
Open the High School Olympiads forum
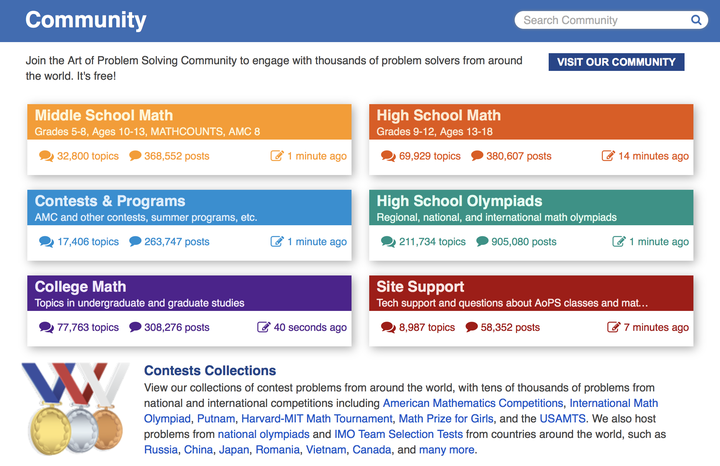(459, 201)
